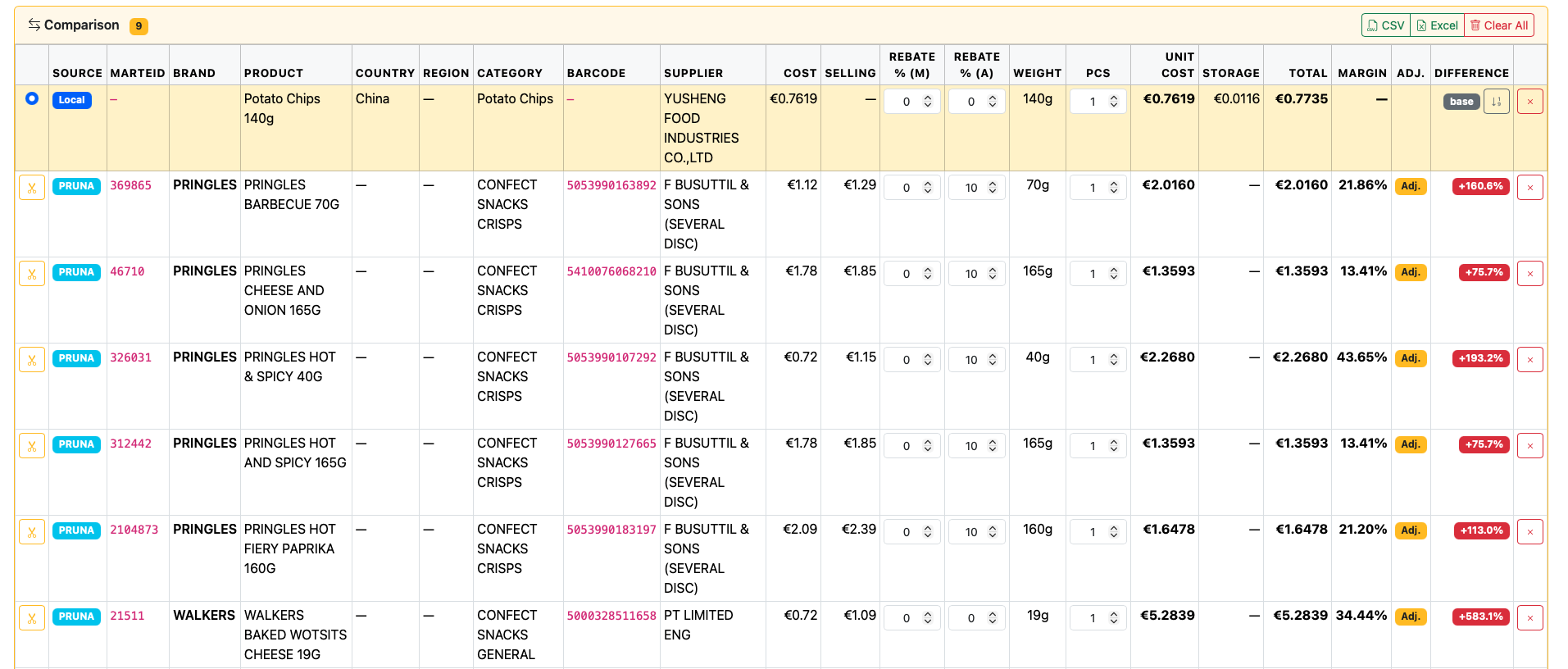Click scissors icon on Pringles Barbecue 70G row
Screen dimensions: 1568x669
[x=32, y=188]
